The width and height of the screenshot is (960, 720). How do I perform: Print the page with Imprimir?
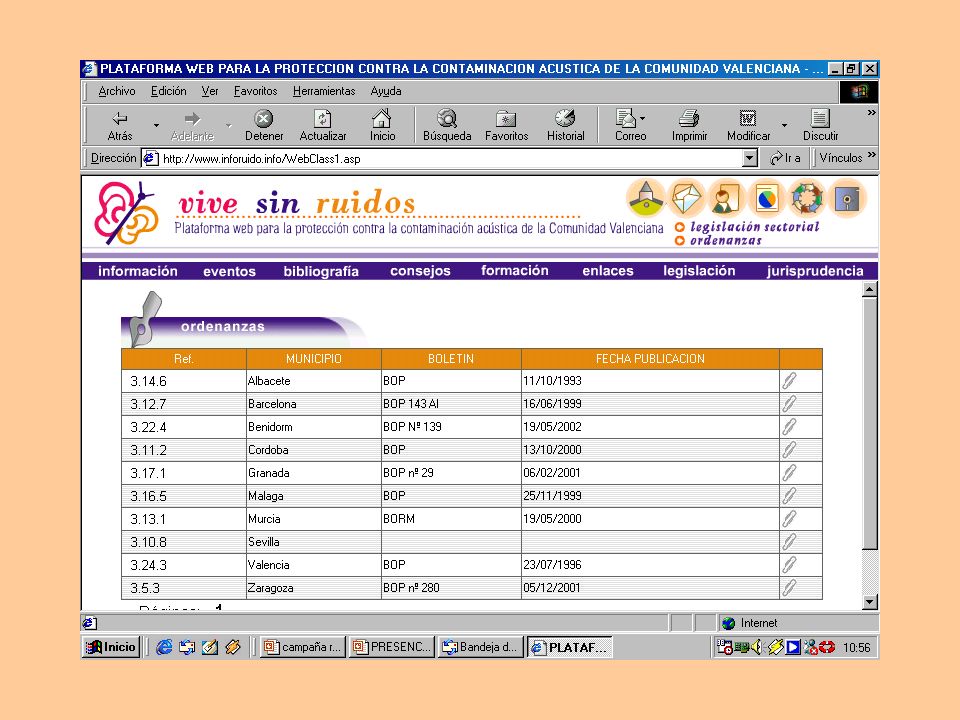689,126
